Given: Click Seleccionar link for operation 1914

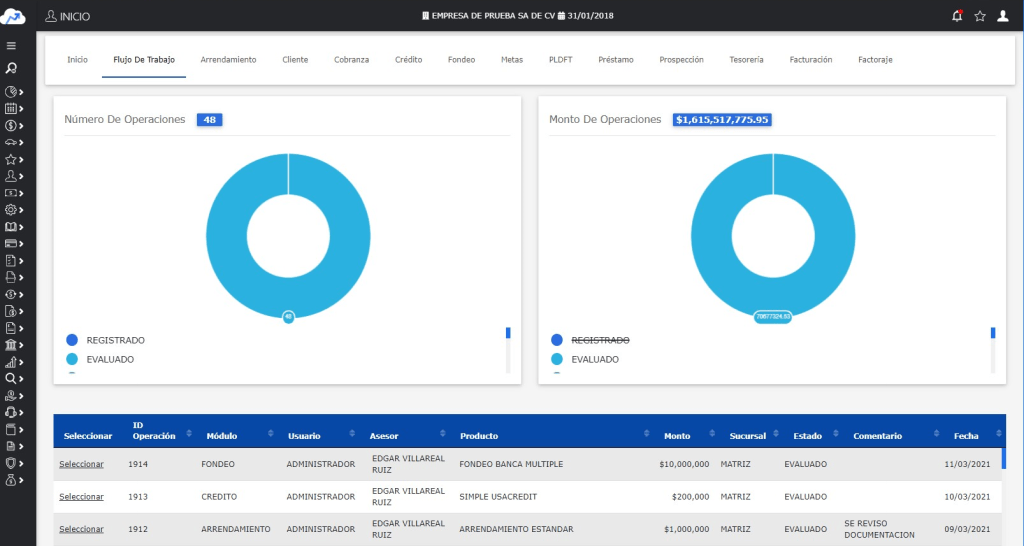Looking at the screenshot, I should tap(81, 464).
